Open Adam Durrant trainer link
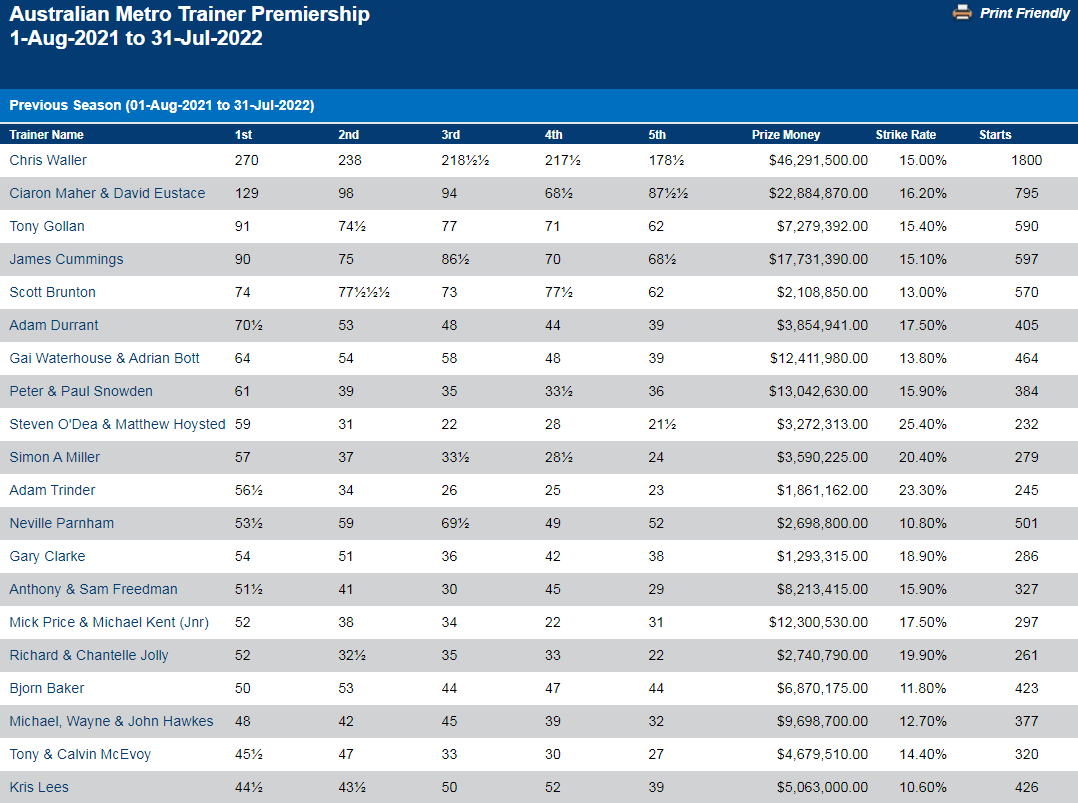Image resolution: width=1078 pixels, height=803 pixels. [54, 325]
